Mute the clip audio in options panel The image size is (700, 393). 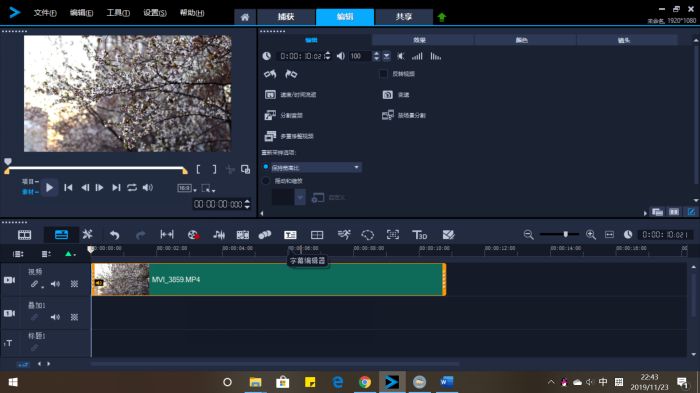(x=401, y=56)
